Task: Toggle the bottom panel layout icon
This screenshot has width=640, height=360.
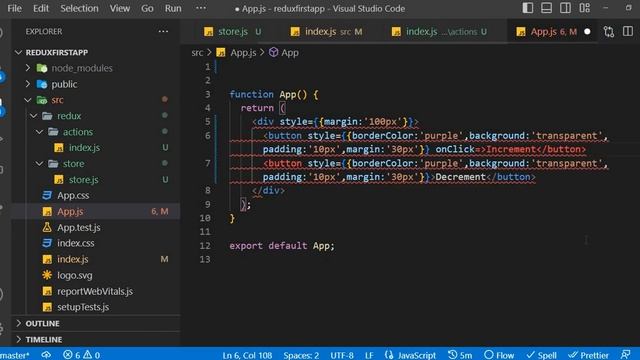Action: click(x=546, y=8)
